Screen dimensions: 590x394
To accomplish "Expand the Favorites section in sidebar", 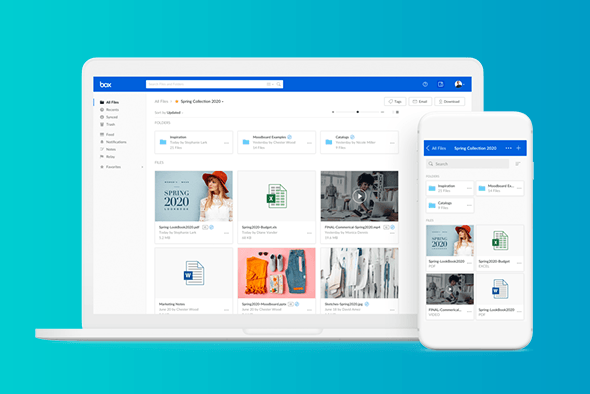I will (x=142, y=167).
